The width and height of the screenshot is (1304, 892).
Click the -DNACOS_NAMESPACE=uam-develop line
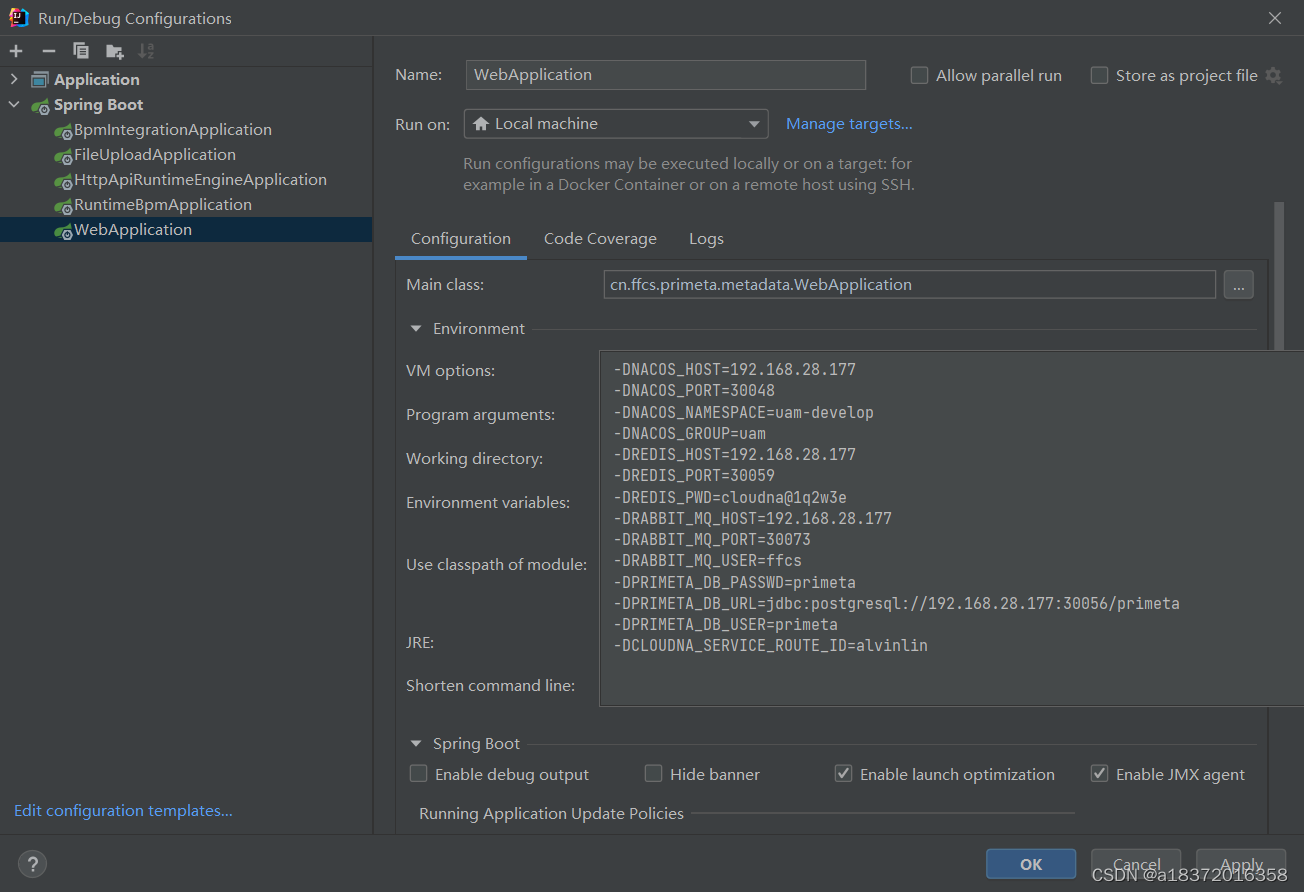(743, 412)
